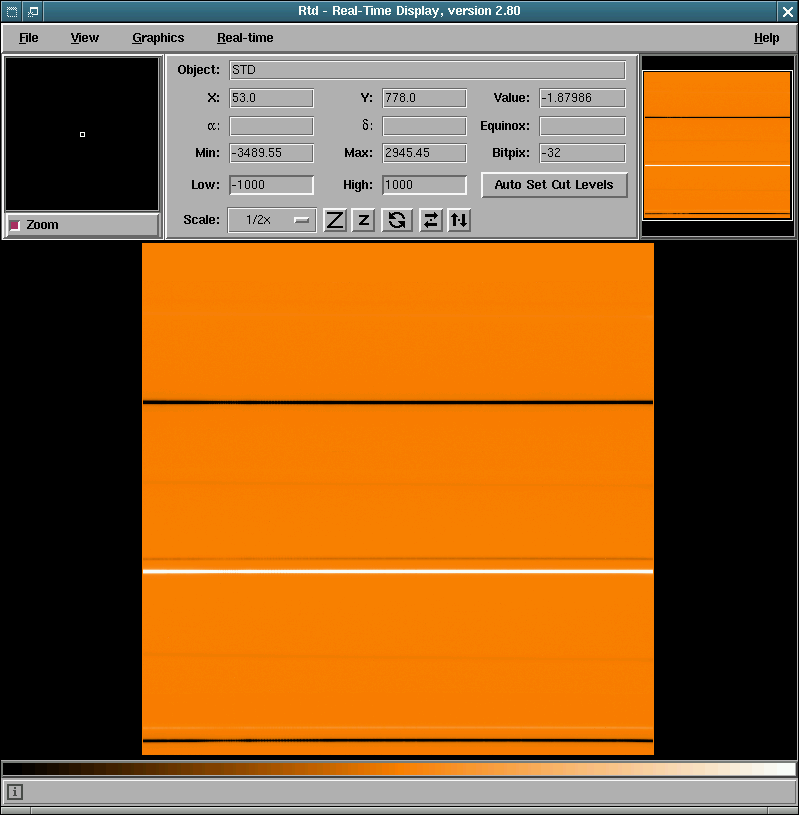Click the X coordinate field

tap(271, 98)
